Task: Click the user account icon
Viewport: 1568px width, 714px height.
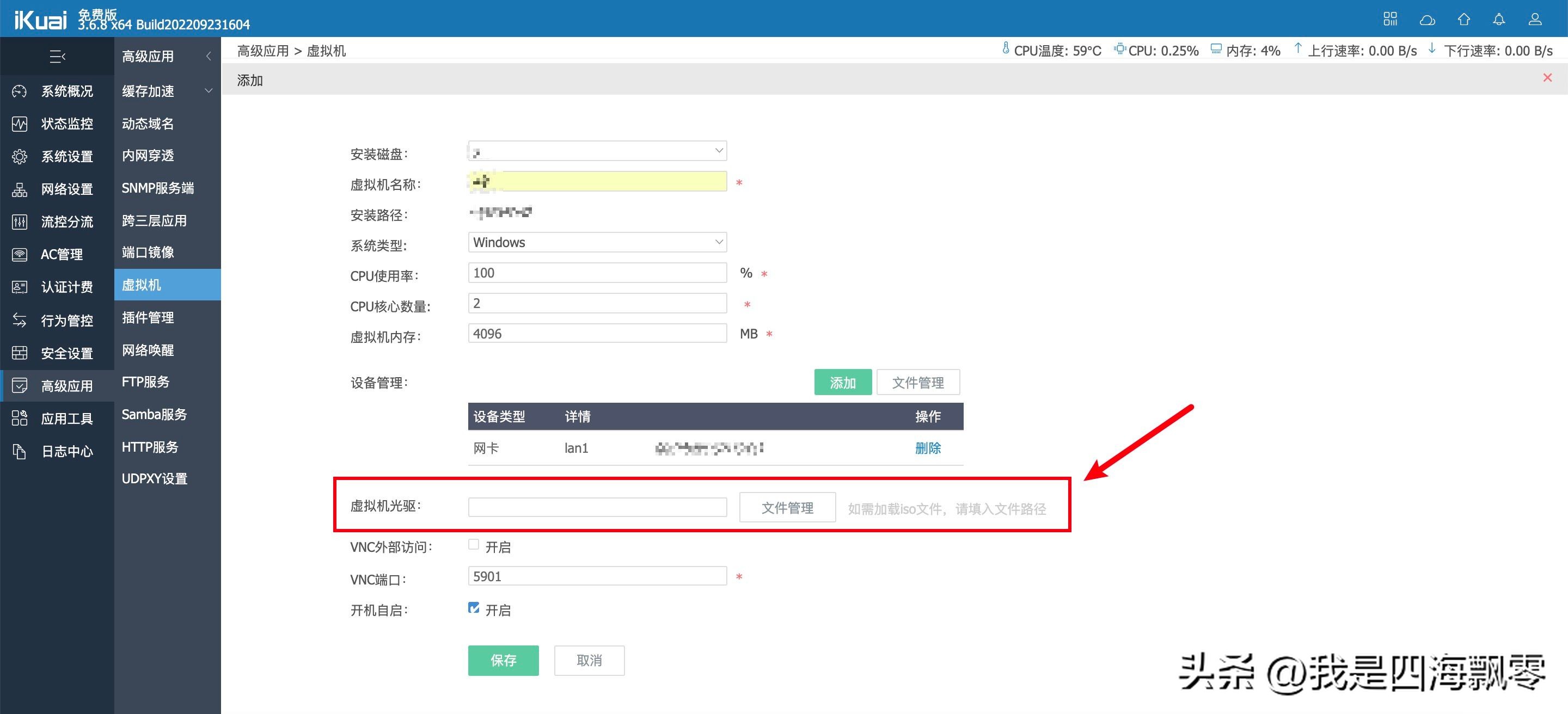Action: coord(1535,20)
